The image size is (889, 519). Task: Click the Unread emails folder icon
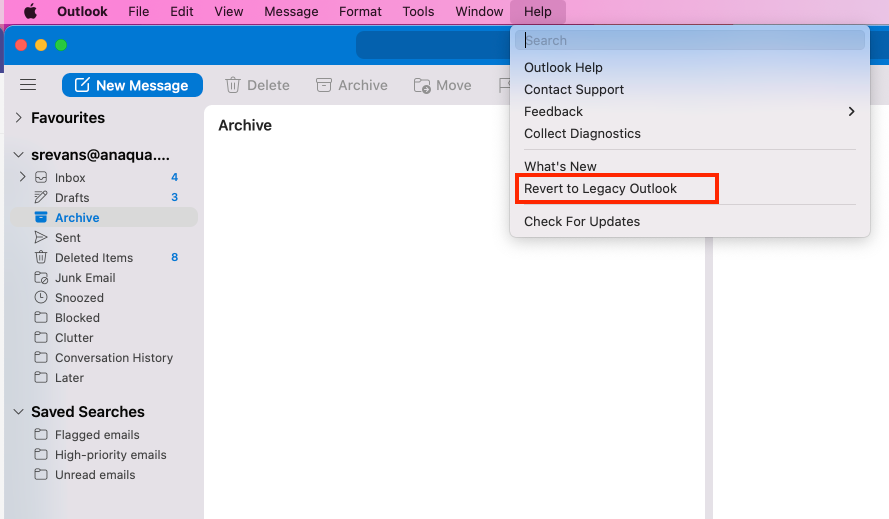point(41,474)
